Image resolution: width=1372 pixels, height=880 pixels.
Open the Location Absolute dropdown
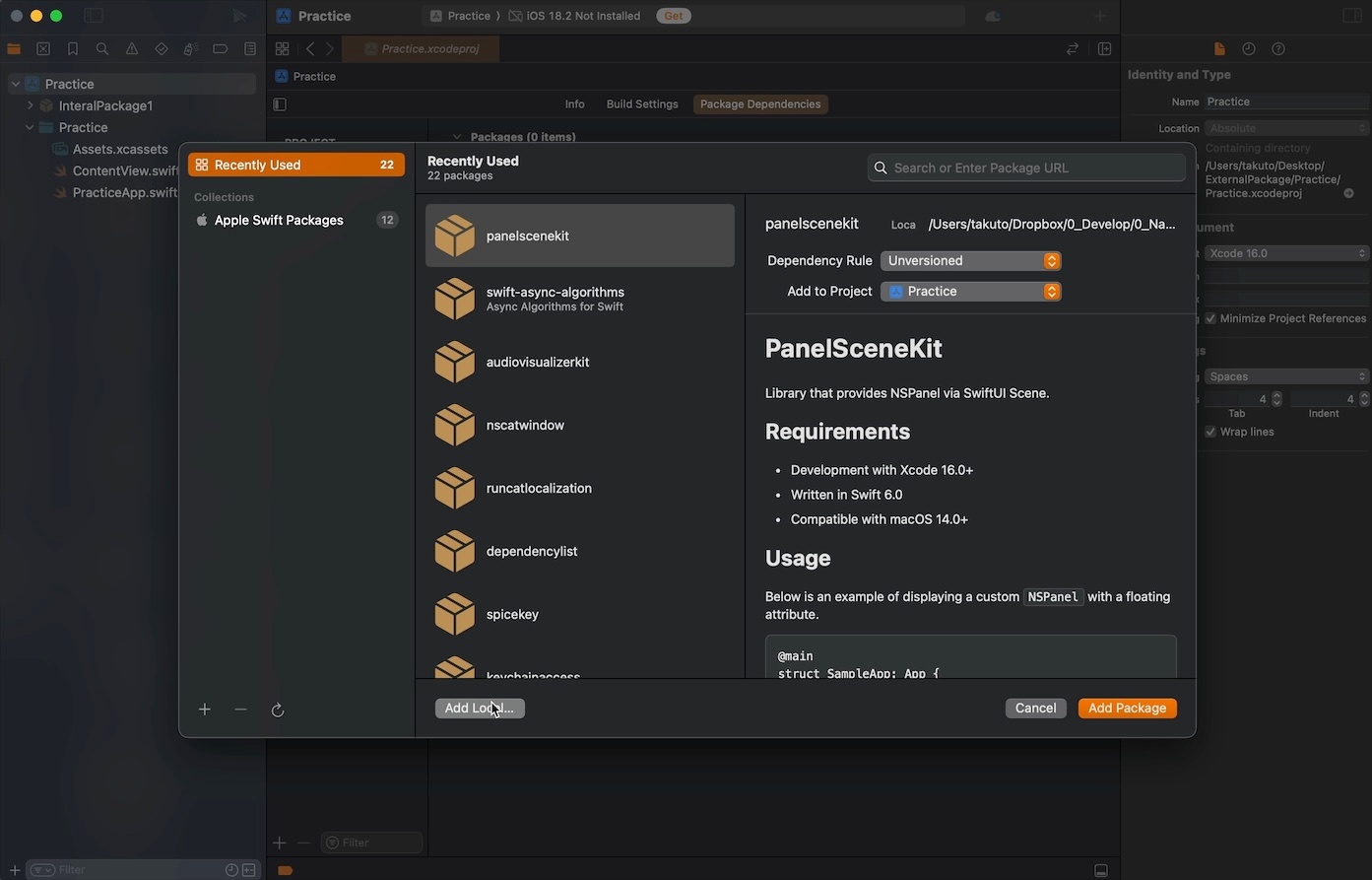(x=1286, y=128)
